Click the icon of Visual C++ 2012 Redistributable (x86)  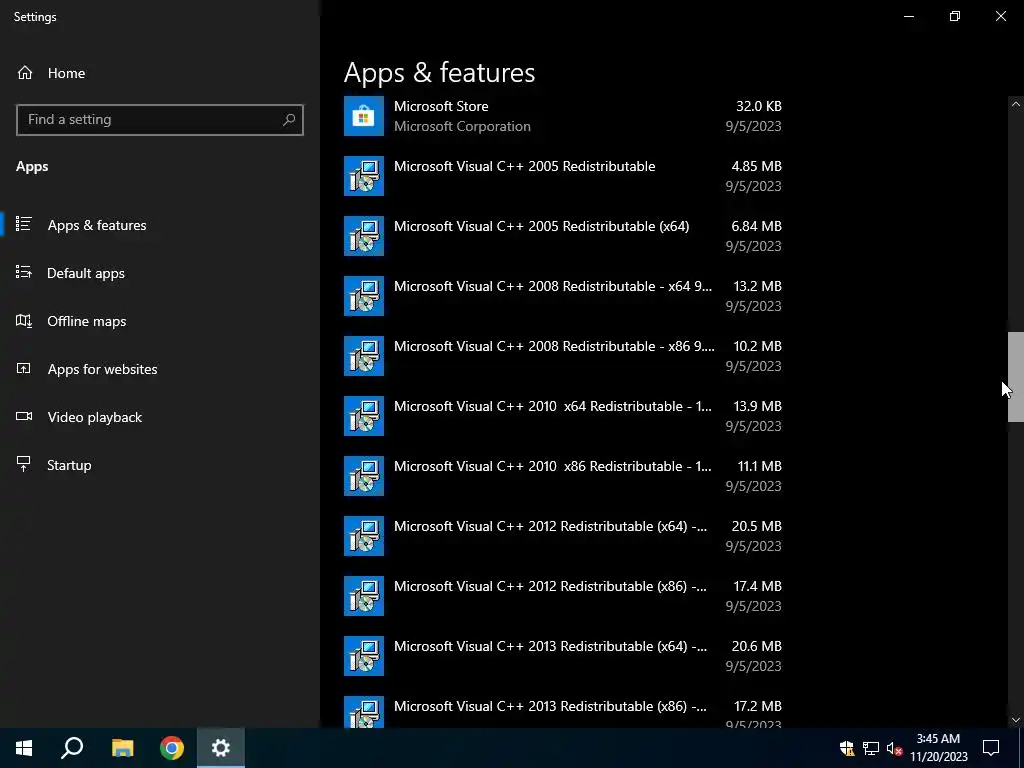pyautogui.click(x=364, y=596)
